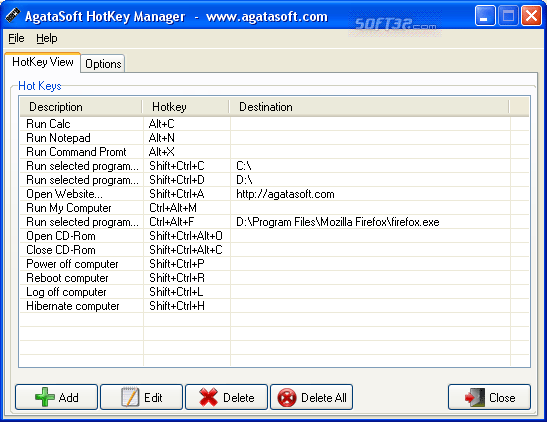The width and height of the screenshot is (547, 422).
Task: Minimize the HotKey Manager window
Action: [x=485, y=16]
